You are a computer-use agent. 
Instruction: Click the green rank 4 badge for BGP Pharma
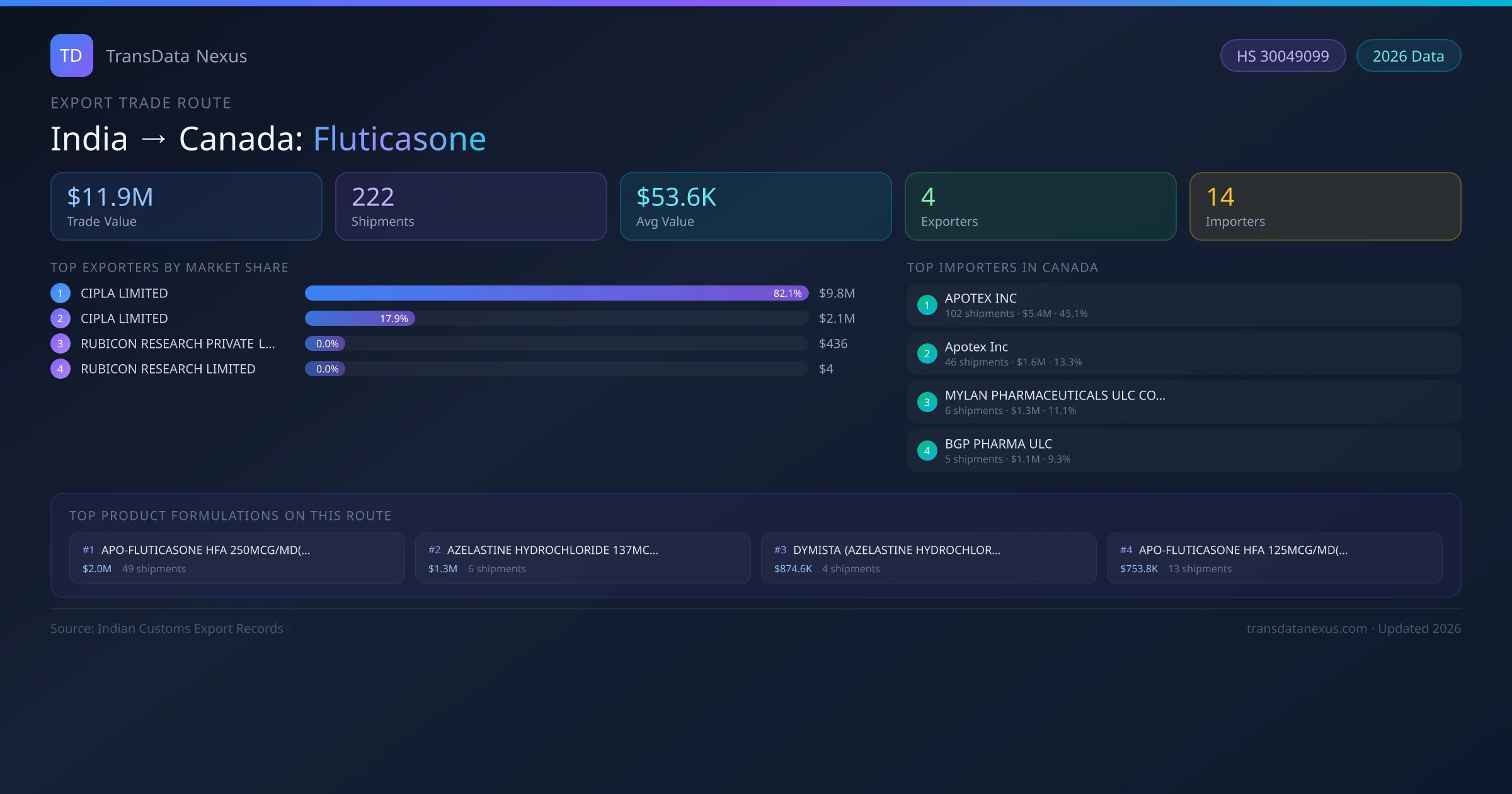tap(927, 451)
